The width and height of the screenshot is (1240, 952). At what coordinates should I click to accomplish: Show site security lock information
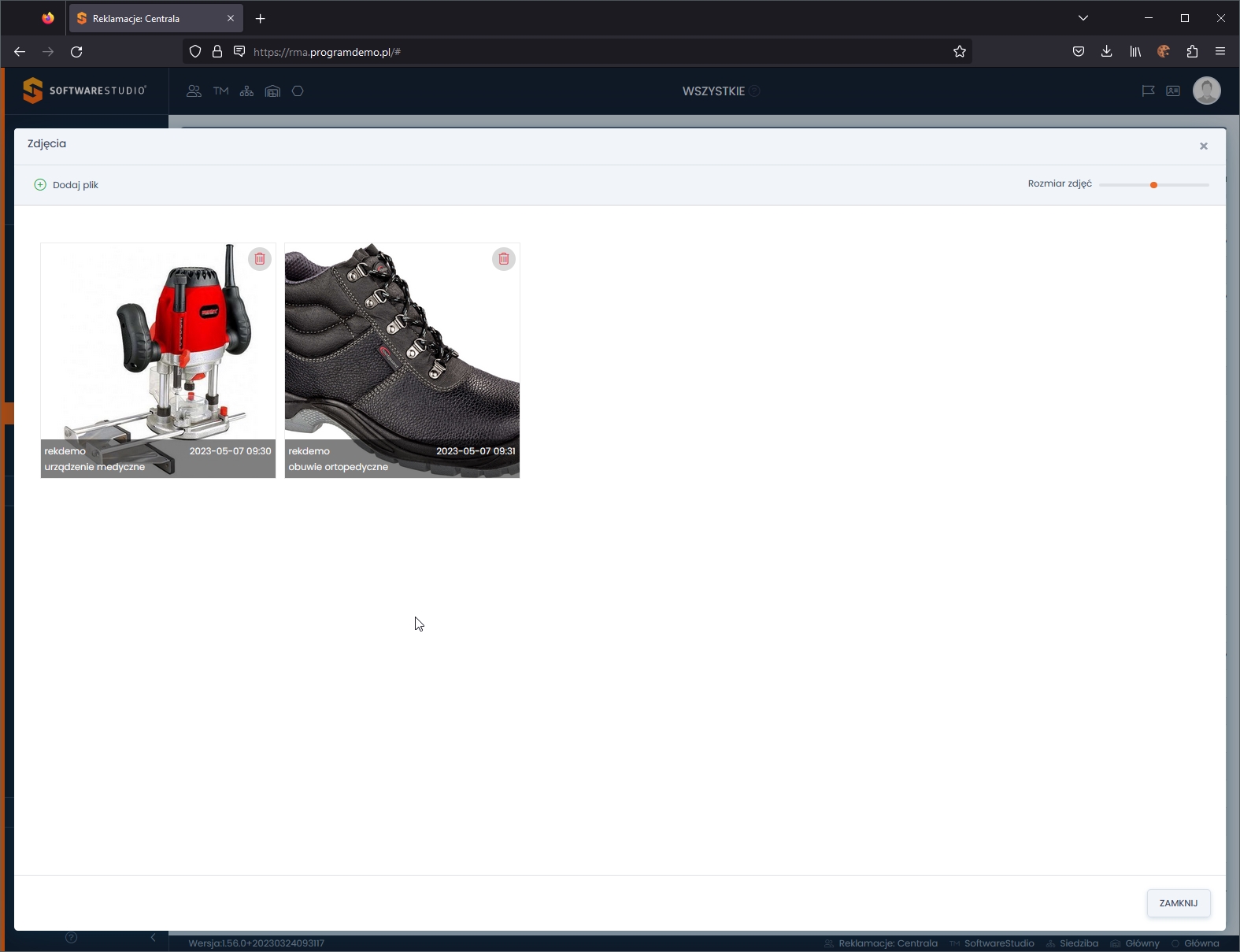coord(217,52)
